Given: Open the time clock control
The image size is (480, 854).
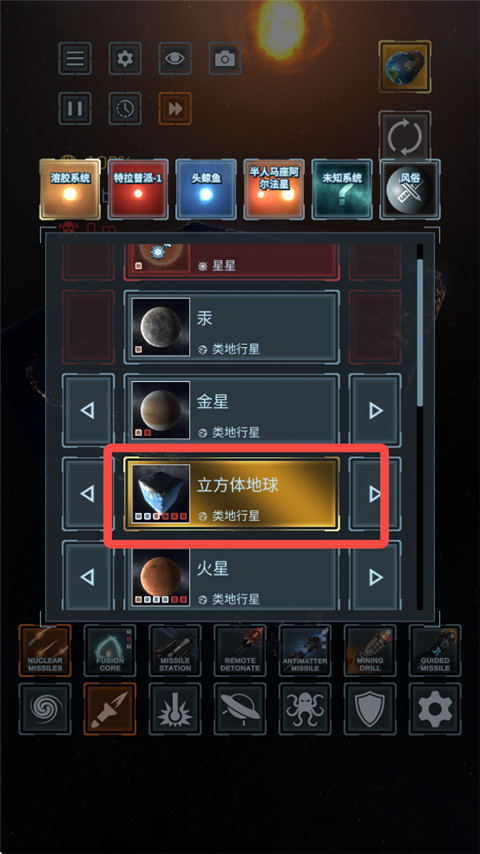Looking at the screenshot, I should click(125, 108).
